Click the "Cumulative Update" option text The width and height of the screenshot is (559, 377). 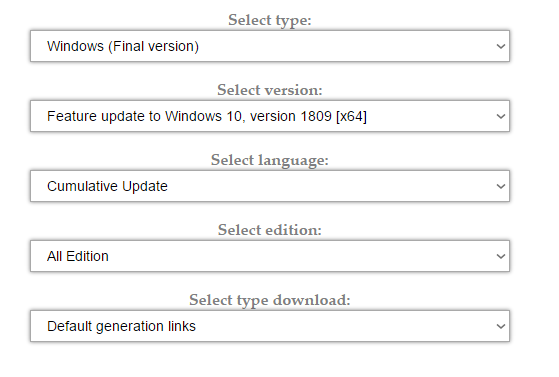107,186
